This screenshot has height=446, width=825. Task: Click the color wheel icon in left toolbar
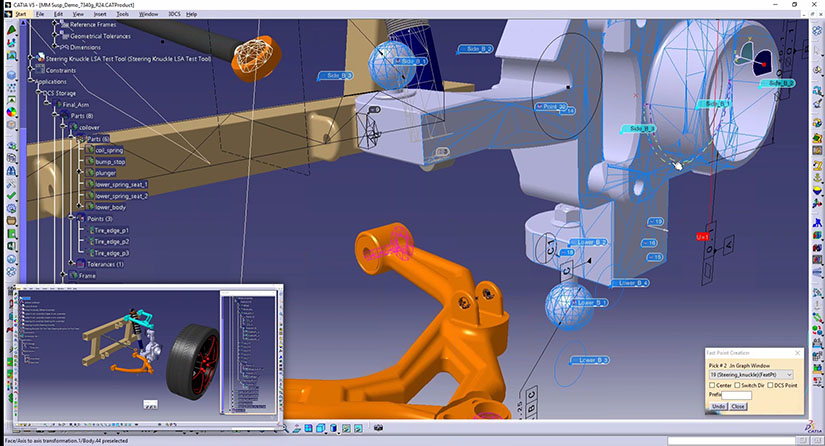tap(11, 112)
